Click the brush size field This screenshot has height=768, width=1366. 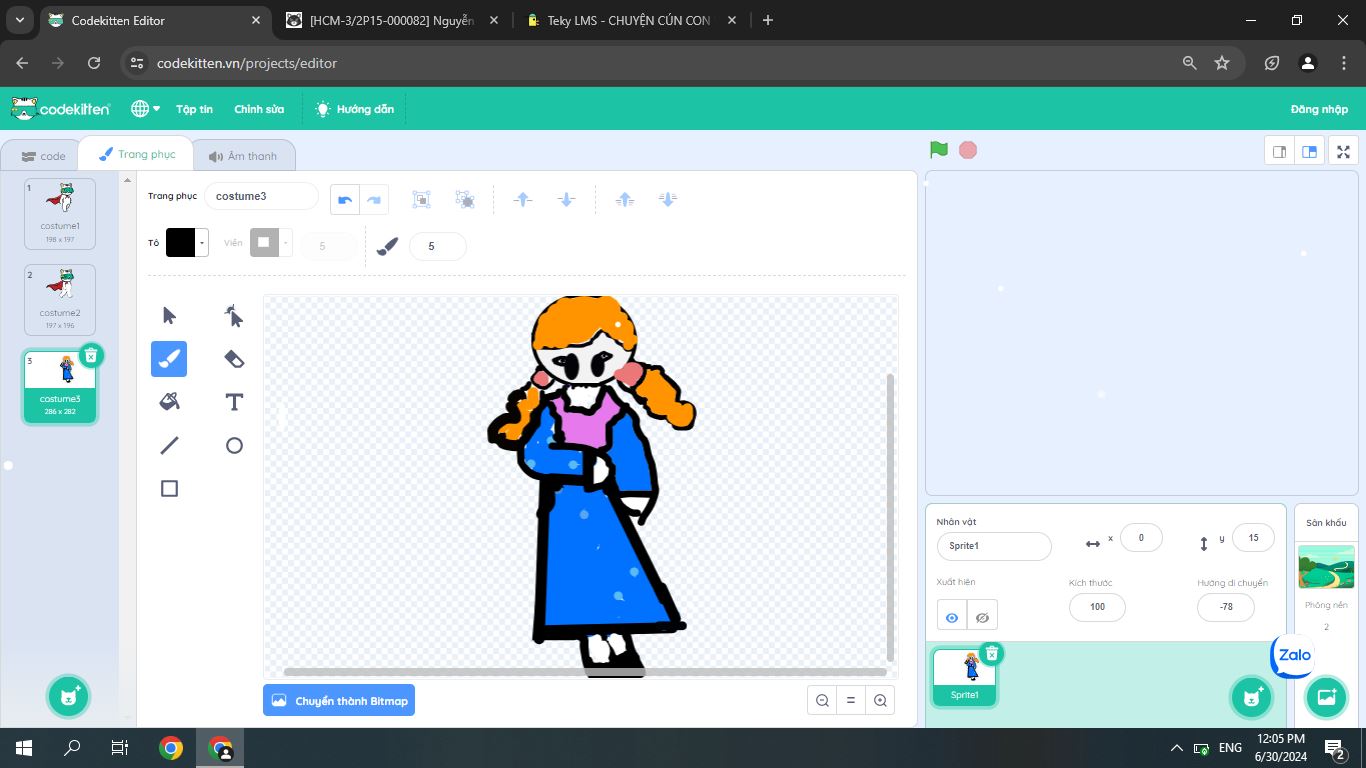click(x=437, y=246)
